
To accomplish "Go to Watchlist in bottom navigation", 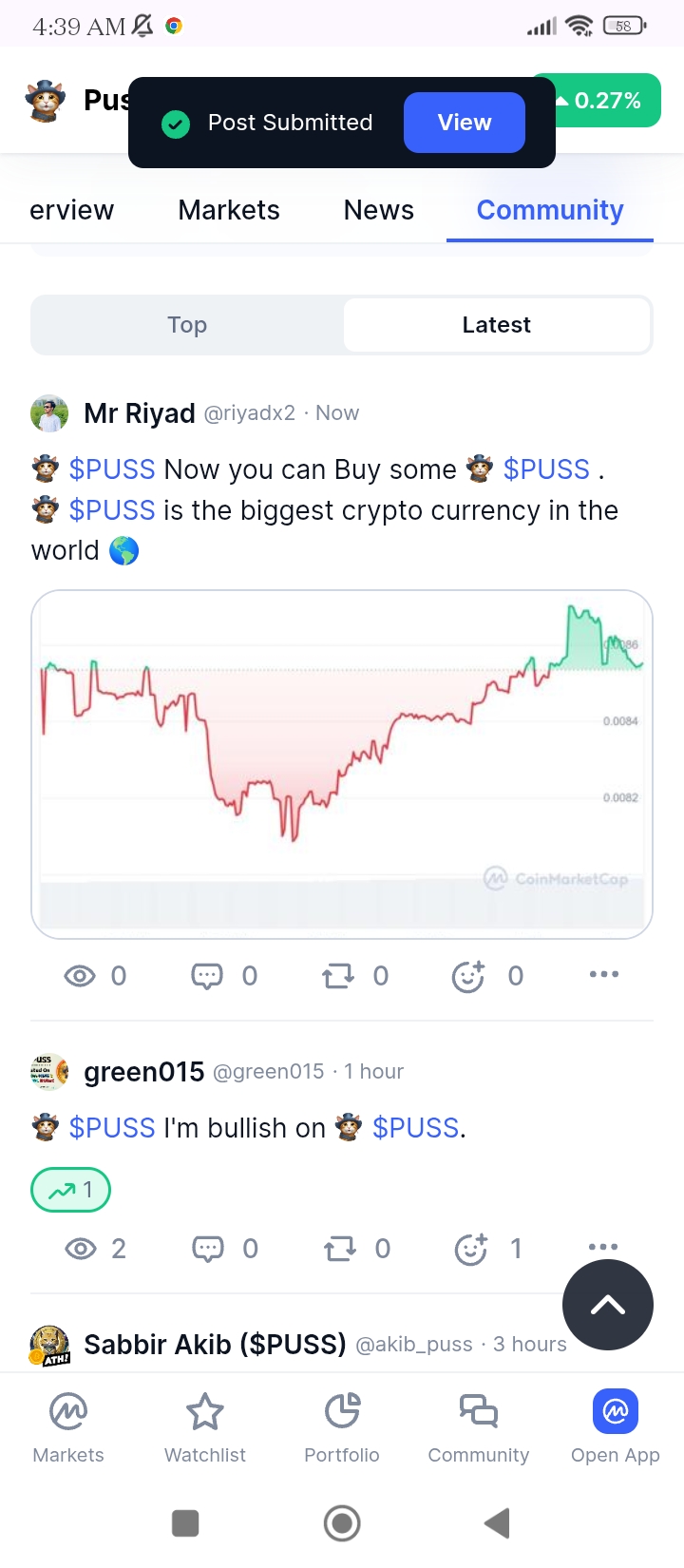I will [205, 1426].
